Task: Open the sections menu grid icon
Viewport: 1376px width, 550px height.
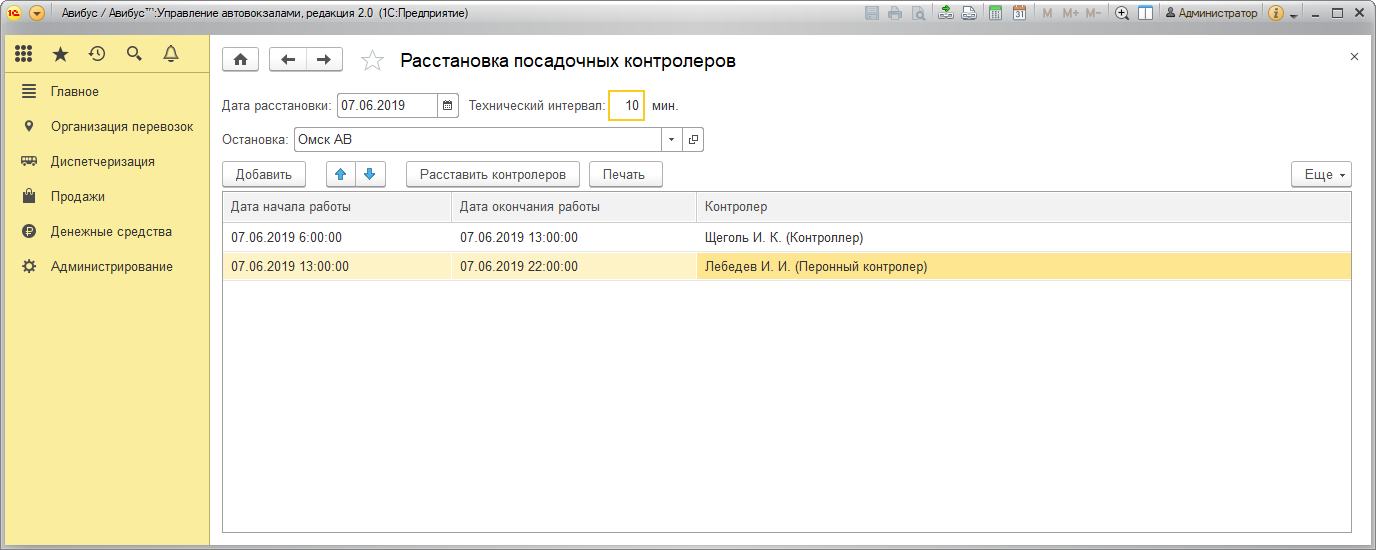Action: tap(24, 54)
